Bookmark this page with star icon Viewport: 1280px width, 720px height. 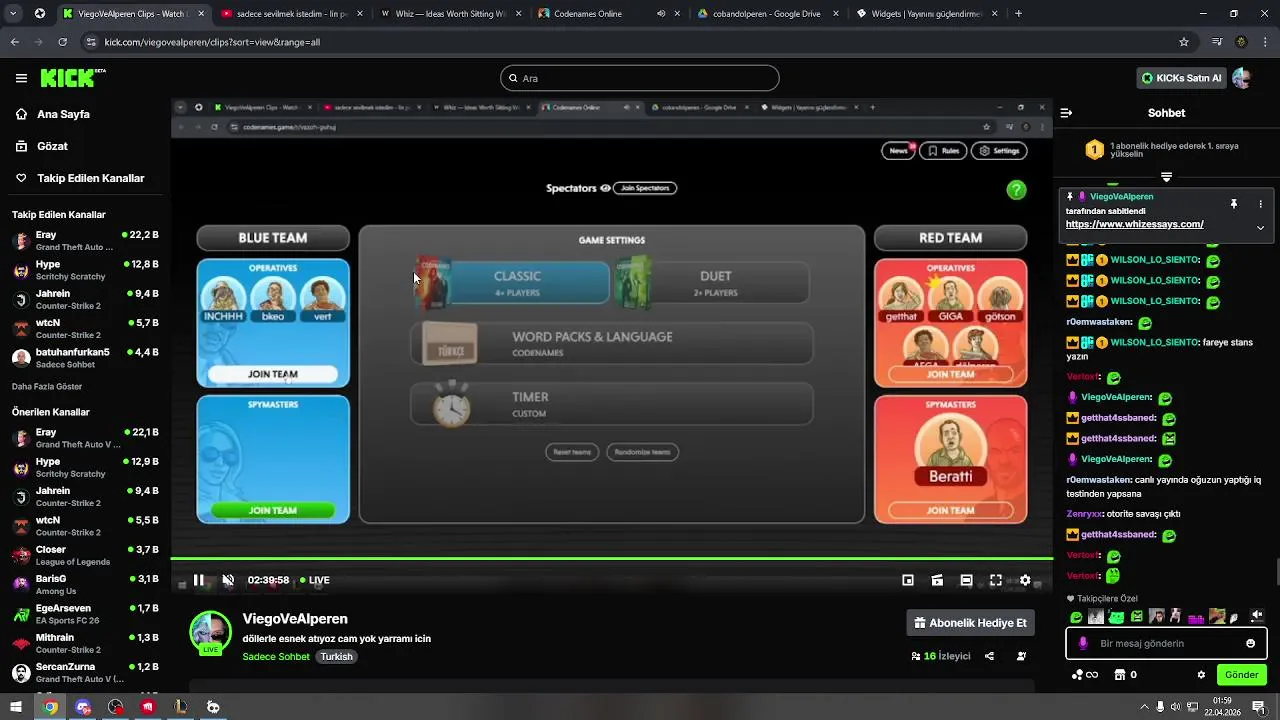click(x=1184, y=42)
